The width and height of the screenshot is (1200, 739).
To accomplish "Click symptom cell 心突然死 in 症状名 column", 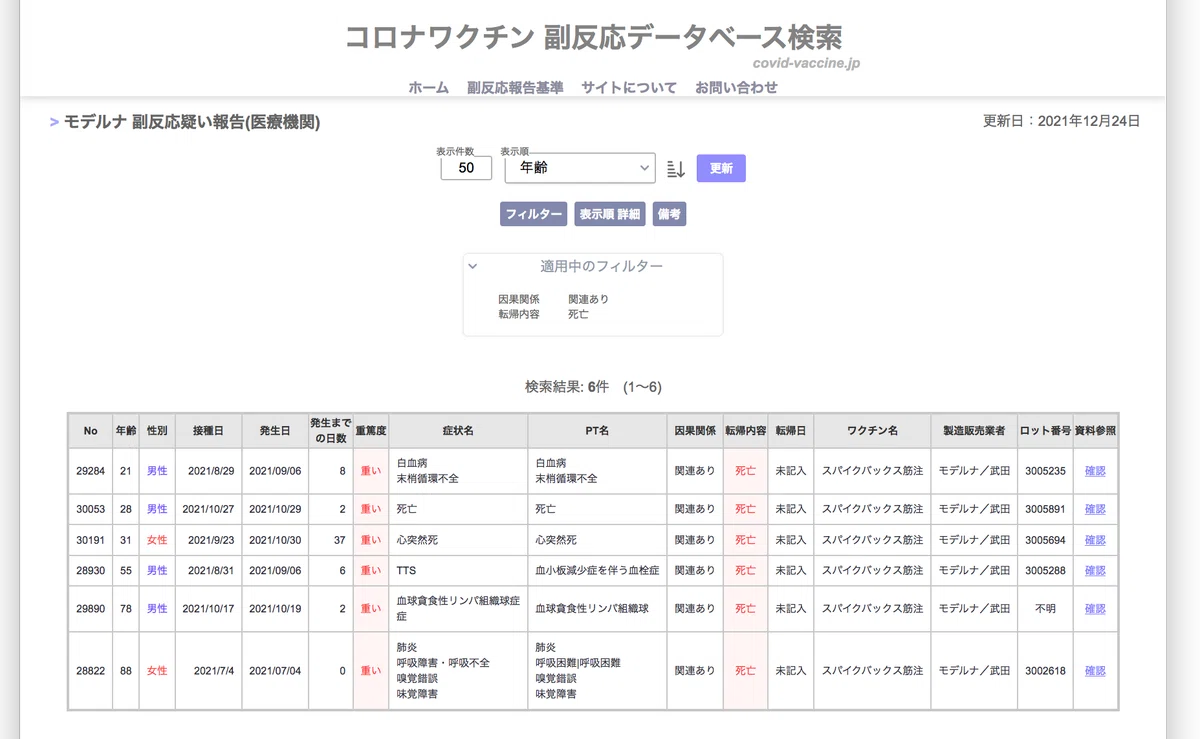I will (x=458, y=540).
